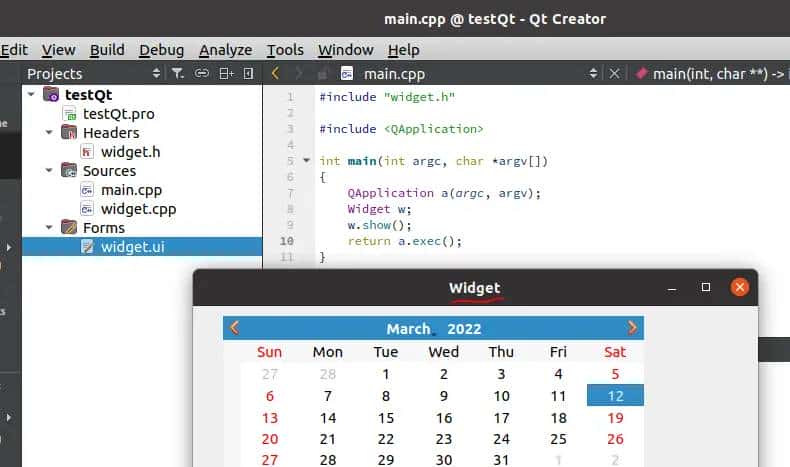Select main.cpp in the project tree
Image resolution: width=790 pixels, height=467 pixels.
[131, 190]
